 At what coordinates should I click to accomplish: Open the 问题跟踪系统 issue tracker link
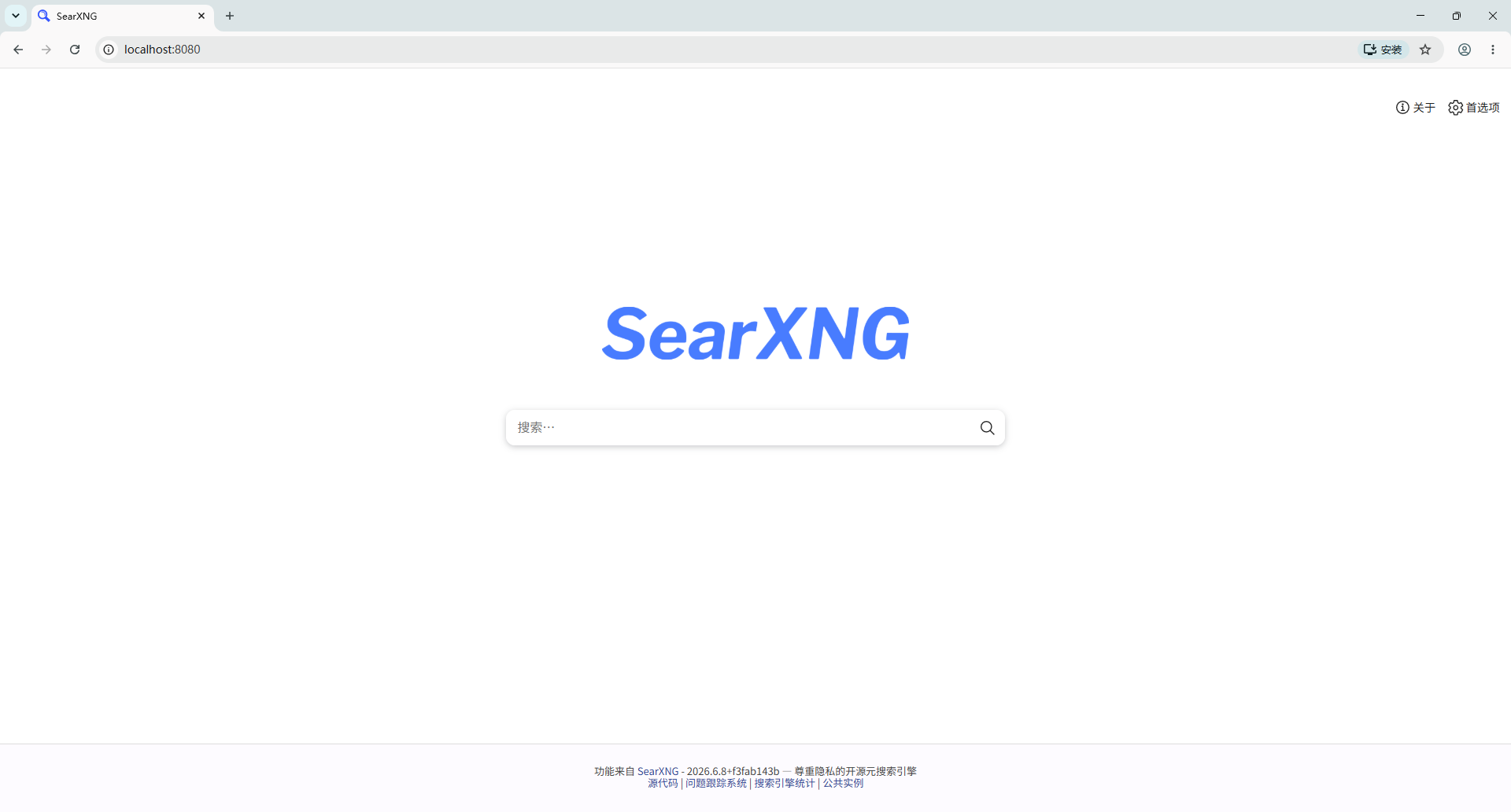716,783
